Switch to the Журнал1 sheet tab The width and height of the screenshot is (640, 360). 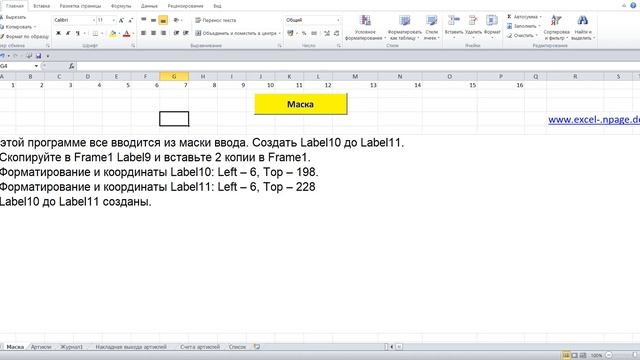pos(71,347)
